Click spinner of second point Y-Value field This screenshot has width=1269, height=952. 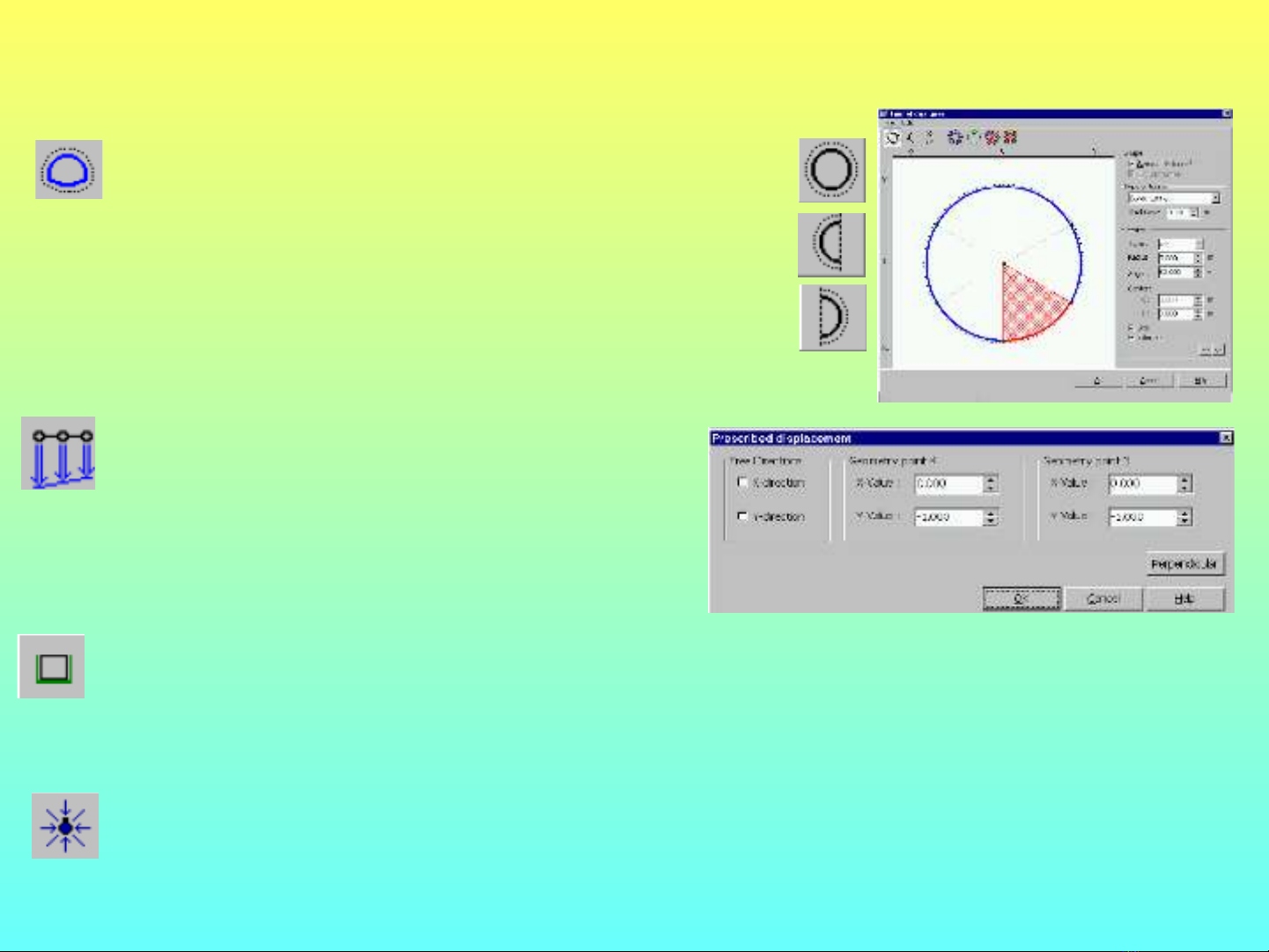pos(1184,517)
